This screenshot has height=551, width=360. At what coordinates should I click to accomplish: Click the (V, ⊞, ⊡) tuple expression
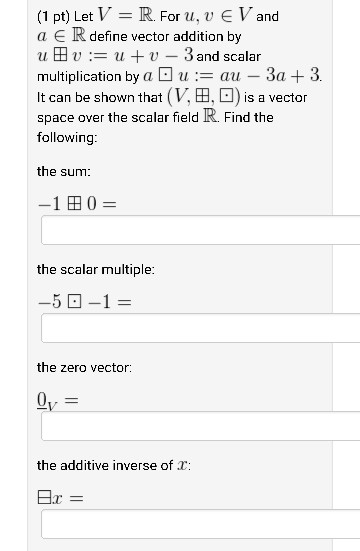click(204, 96)
